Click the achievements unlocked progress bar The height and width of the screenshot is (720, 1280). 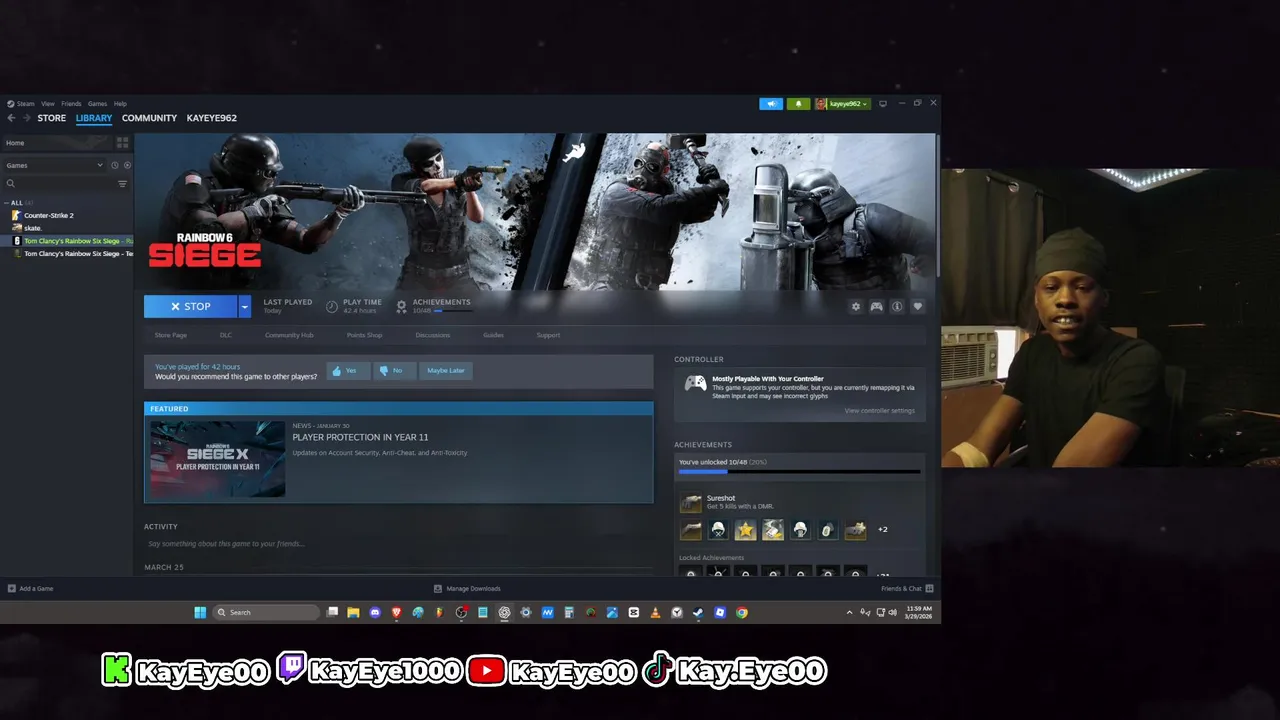click(x=799, y=471)
